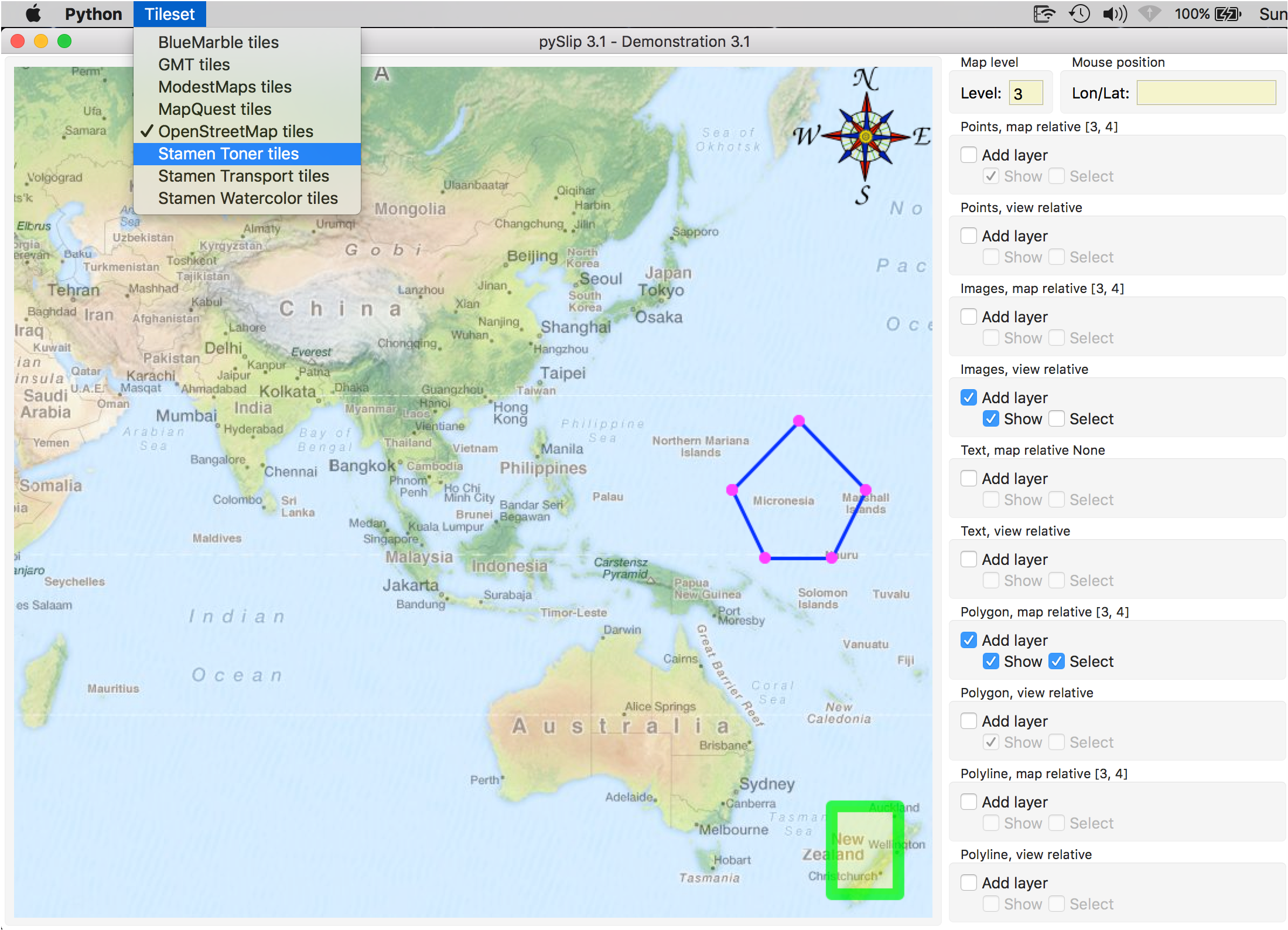Image resolution: width=1288 pixels, height=930 pixels.
Task: Click the compass rose image on map
Action: point(866,136)
